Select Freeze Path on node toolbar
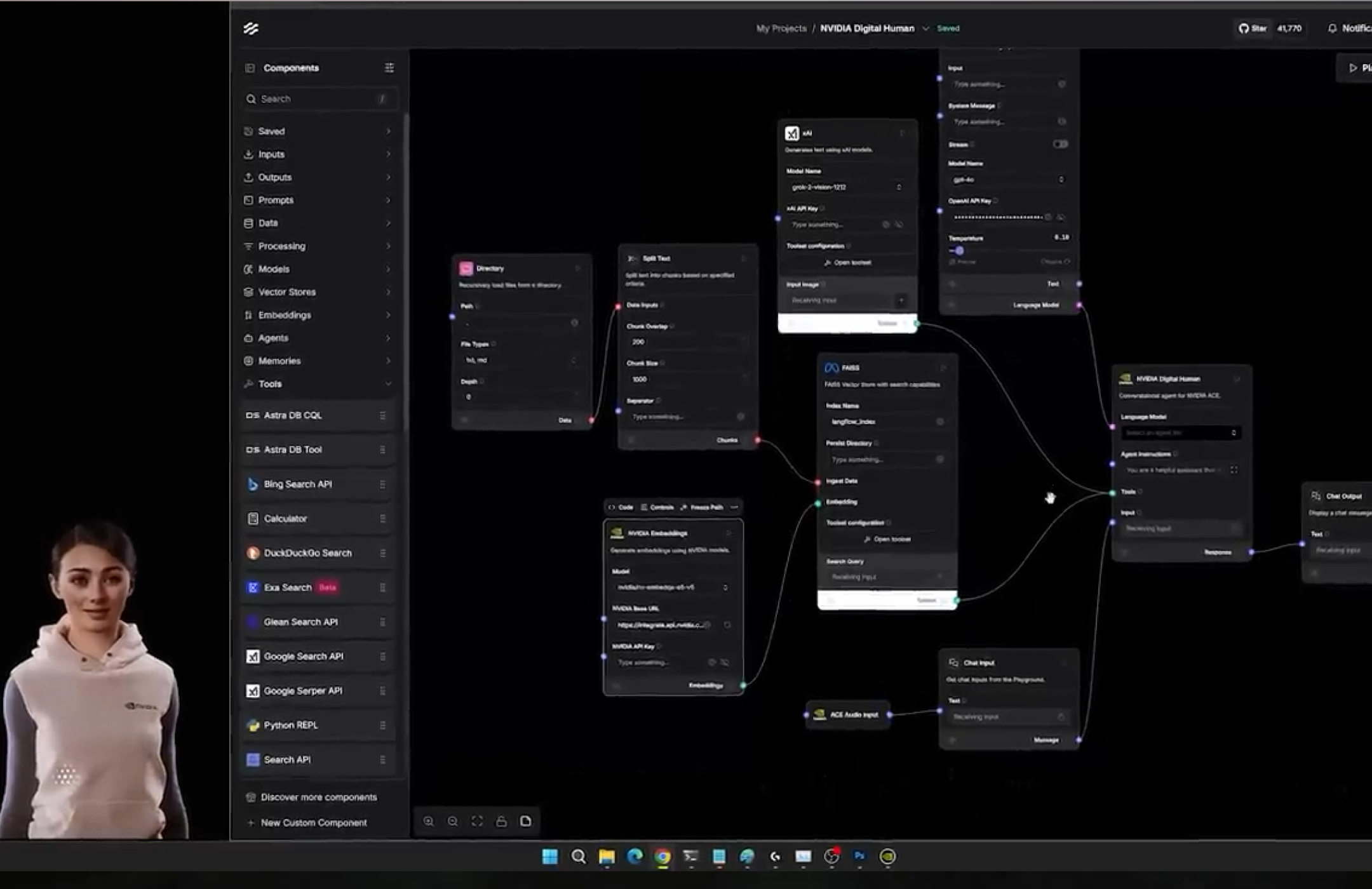Image resolution: width=1372 pixels, height=889 pixels. tap(701, 507)
